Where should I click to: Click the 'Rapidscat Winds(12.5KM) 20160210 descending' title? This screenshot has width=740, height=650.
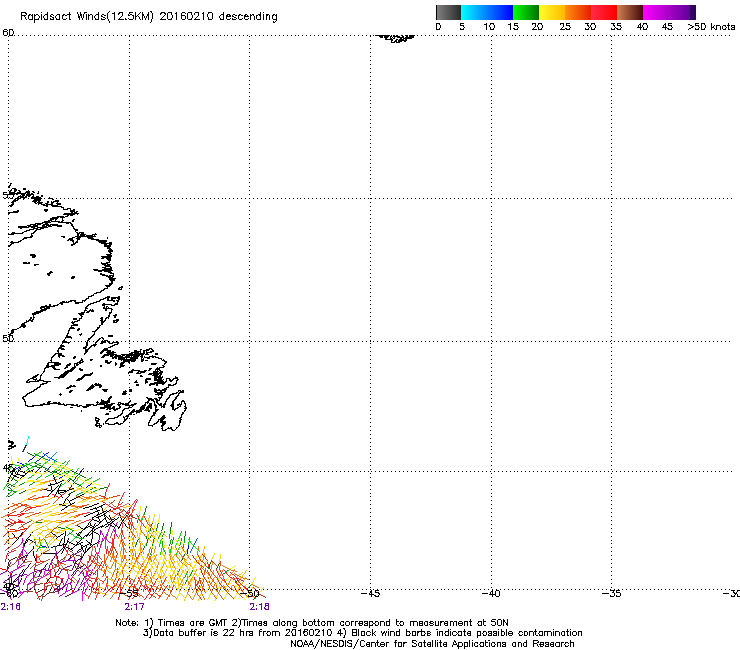pos(149,17)
